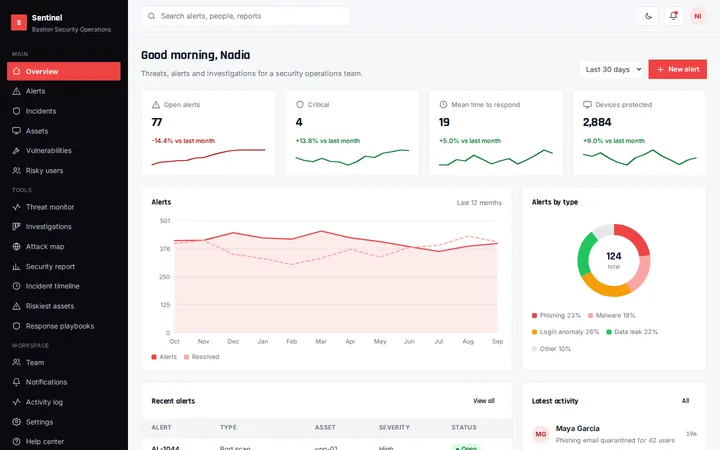Viewport: 720px width, 450px height.
Task: Click the Data leak 22% legend entry
Action: click(x=632, y=332)
